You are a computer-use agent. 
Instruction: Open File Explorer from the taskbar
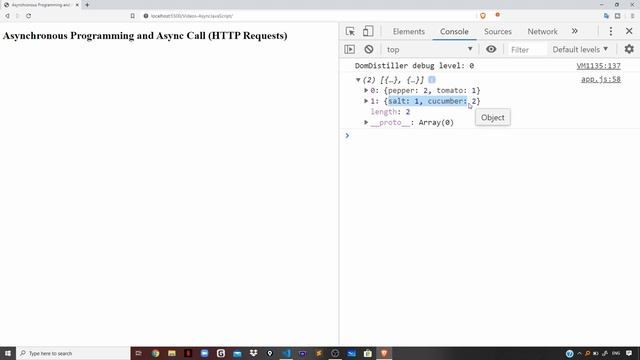coord(172,353)
